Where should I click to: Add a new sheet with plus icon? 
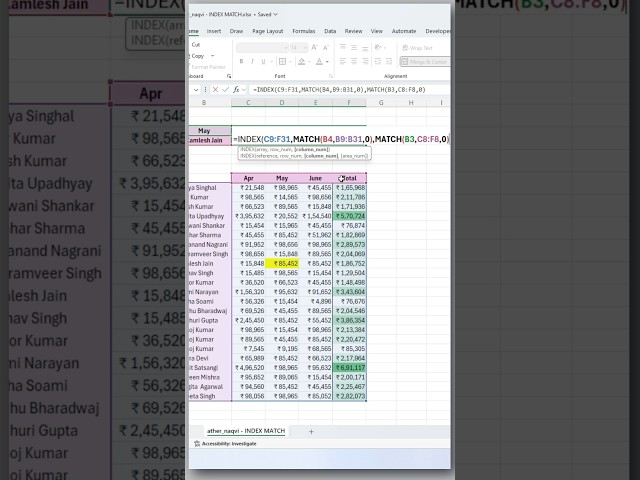[x=311, y=431]
